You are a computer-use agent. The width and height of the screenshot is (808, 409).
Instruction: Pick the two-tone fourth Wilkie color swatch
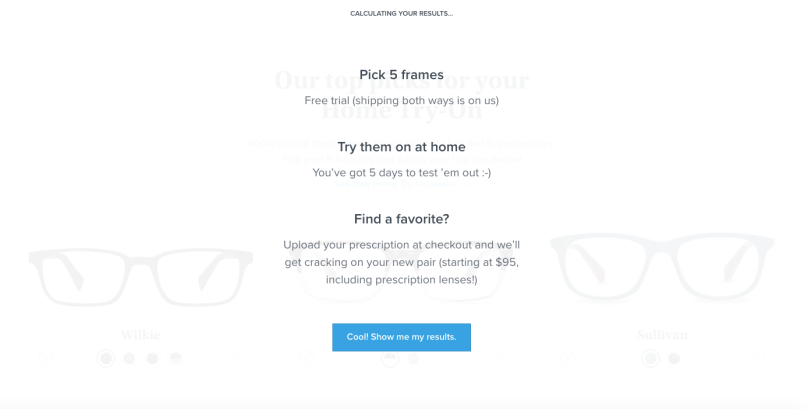point(175,358)
